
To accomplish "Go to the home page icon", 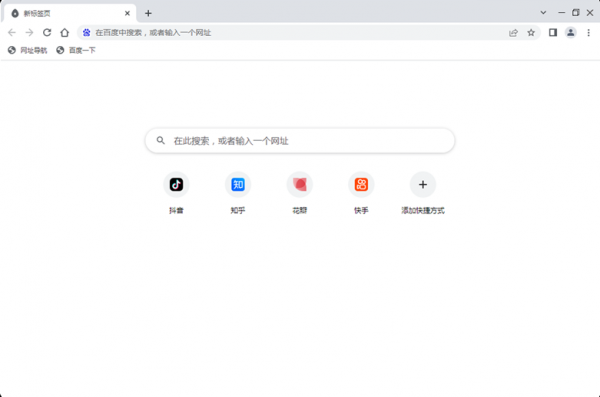I will pyautogui.click(x=65, y=33).
